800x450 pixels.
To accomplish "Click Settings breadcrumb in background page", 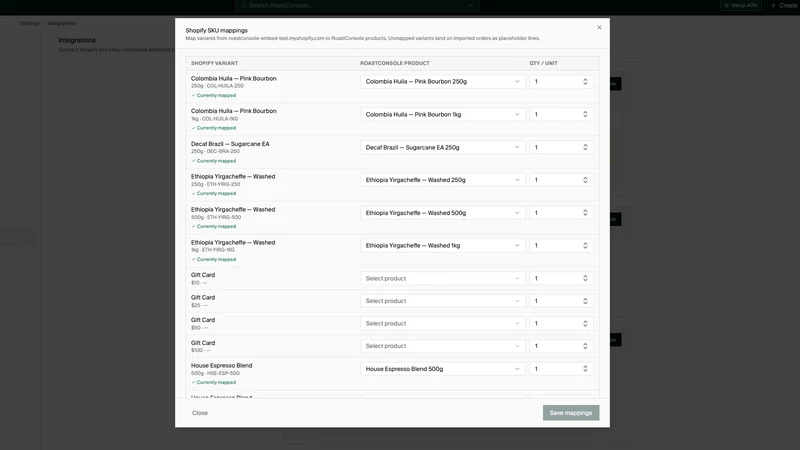I will tap(30, 23).
